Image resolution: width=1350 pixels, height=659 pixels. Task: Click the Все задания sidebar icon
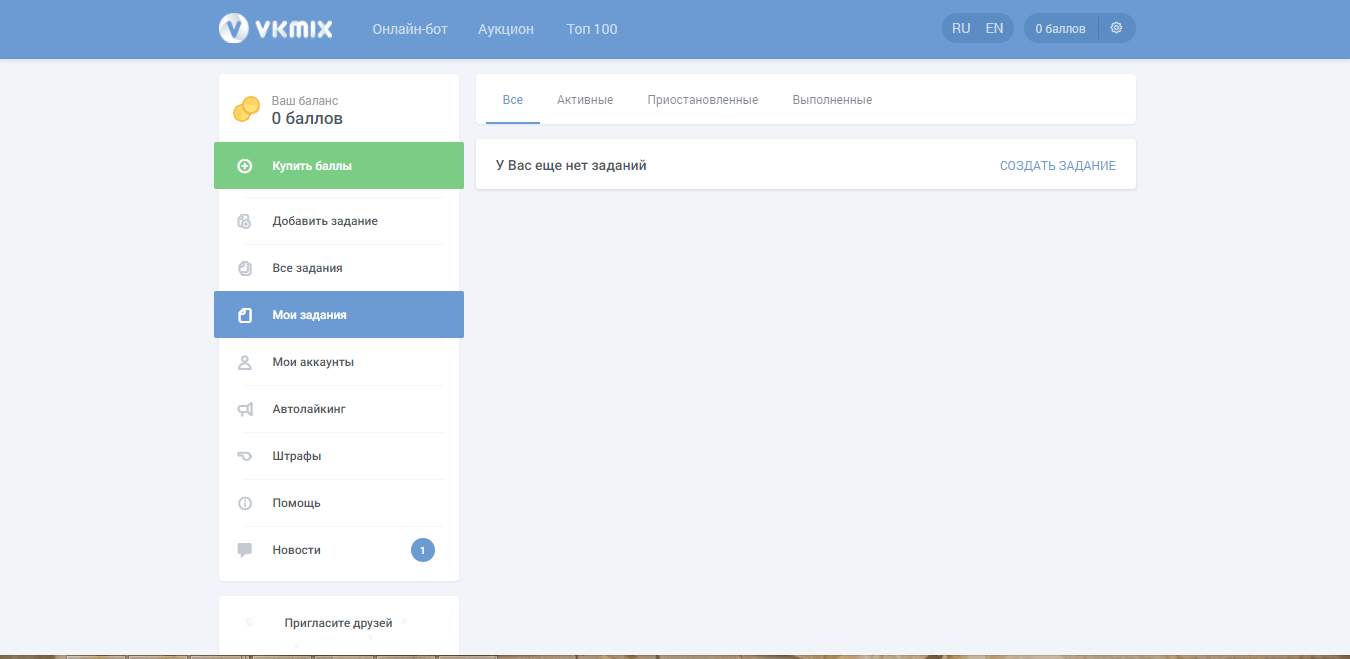pos(245,268)
